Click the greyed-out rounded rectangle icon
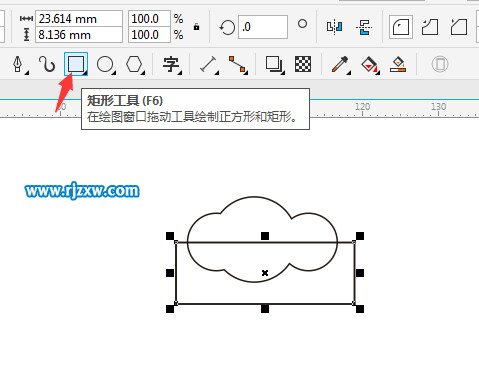The height and width of the screenshot is (391, 479). tap(440, 64)
